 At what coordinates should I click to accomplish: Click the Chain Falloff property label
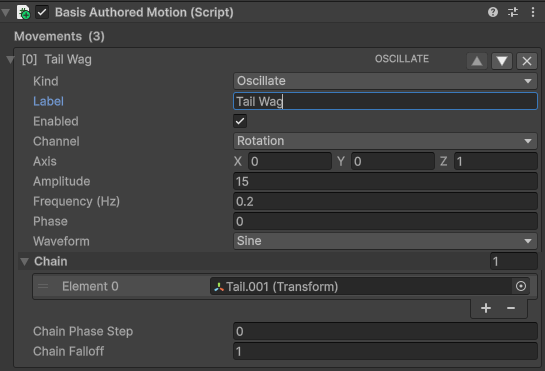[68, 351]
